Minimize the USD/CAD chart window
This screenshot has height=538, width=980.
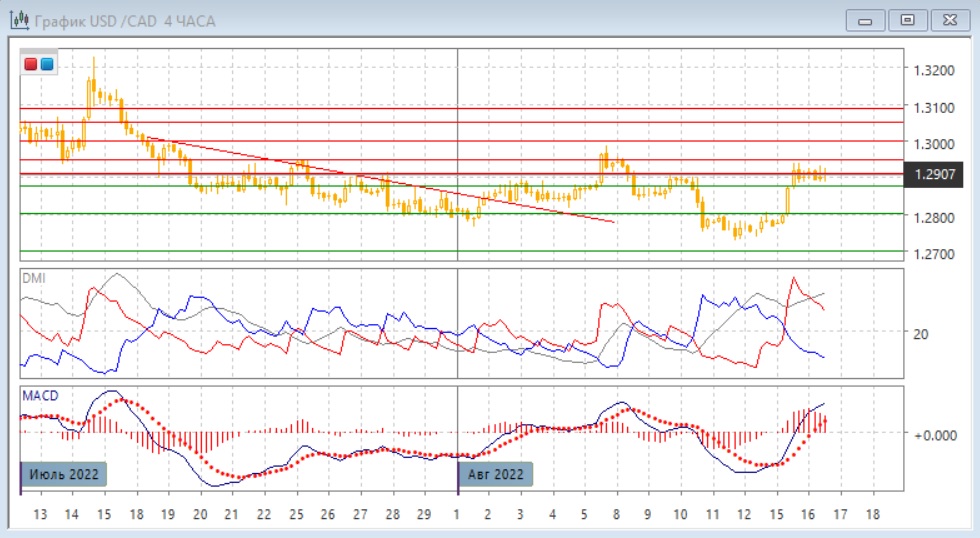[x=866, y=20]
